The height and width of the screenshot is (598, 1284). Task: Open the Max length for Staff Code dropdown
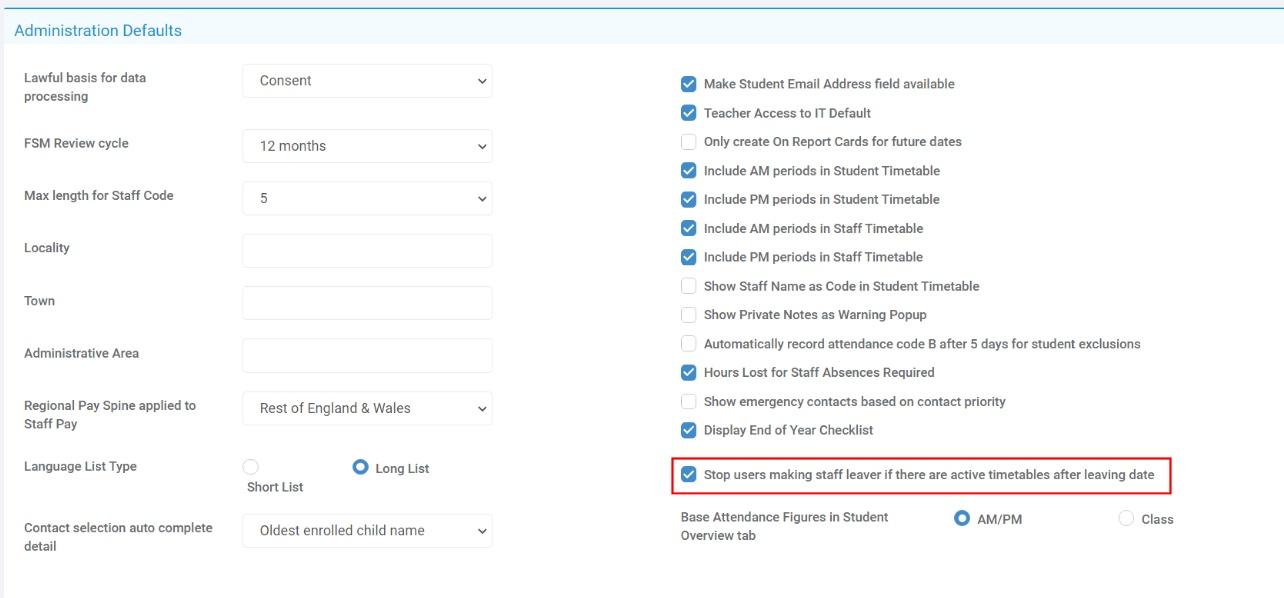click(367, 198)
